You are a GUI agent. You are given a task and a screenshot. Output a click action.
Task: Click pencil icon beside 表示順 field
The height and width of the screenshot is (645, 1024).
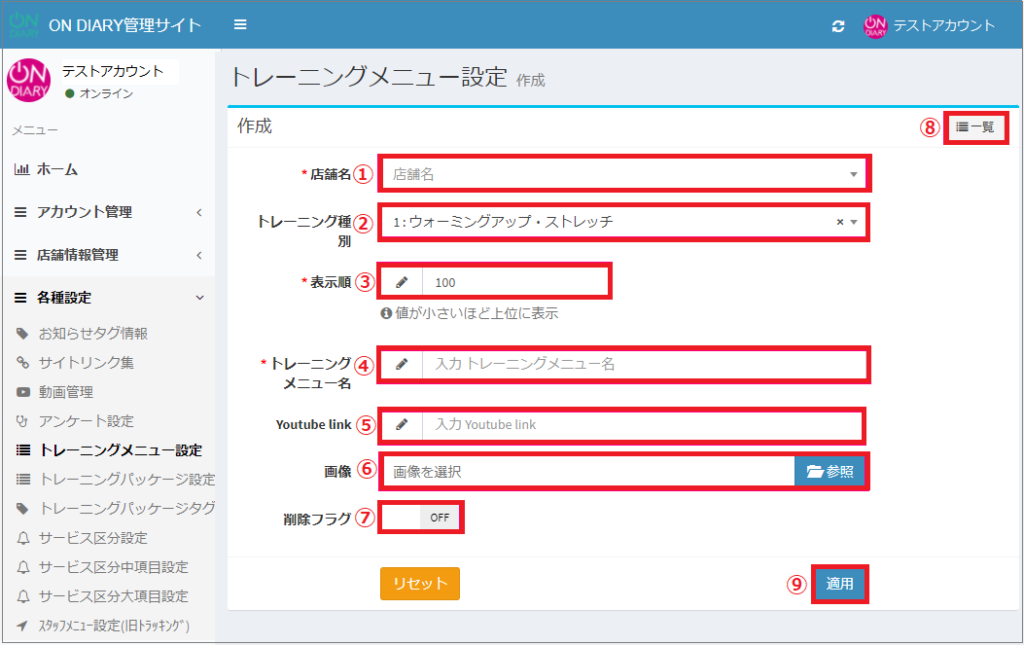[401, 282]
